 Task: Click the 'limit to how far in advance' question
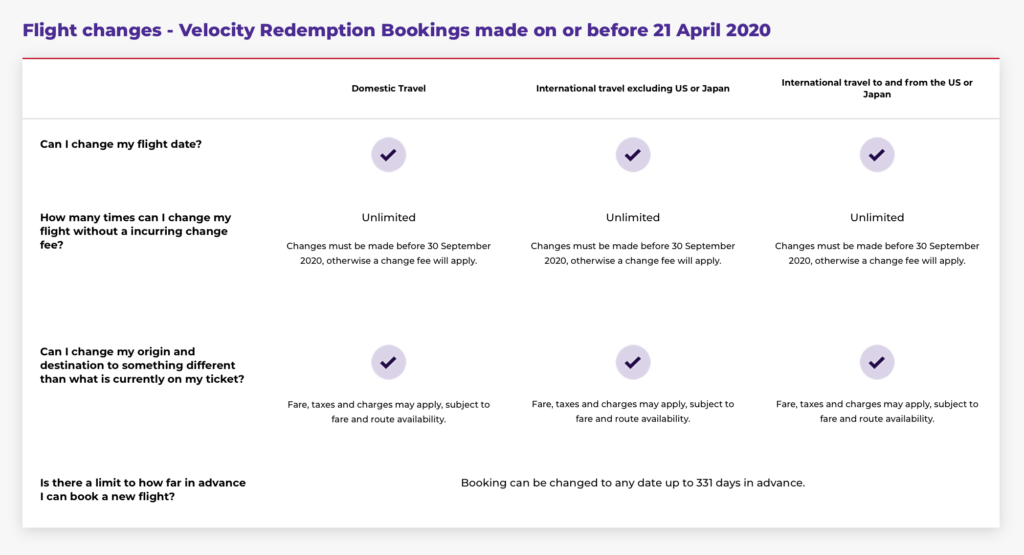click(x=143, y=490)
